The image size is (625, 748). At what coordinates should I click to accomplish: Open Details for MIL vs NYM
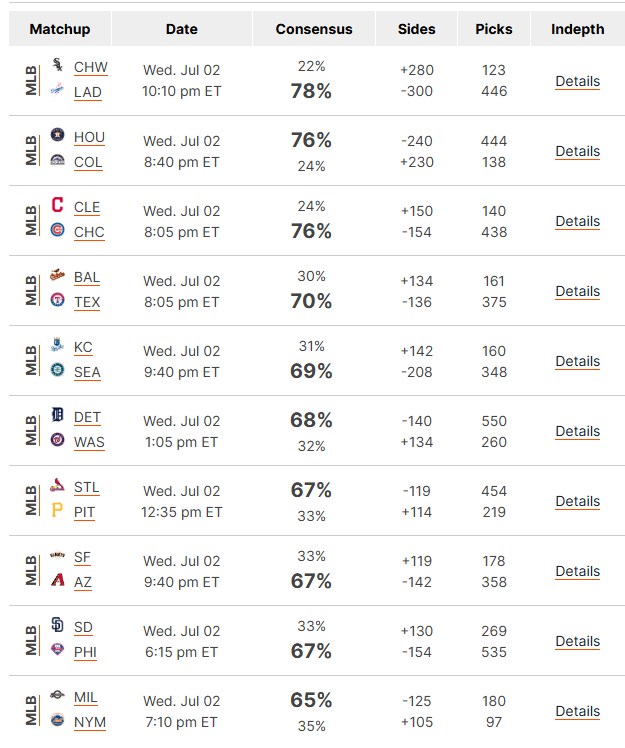[577, 711]
